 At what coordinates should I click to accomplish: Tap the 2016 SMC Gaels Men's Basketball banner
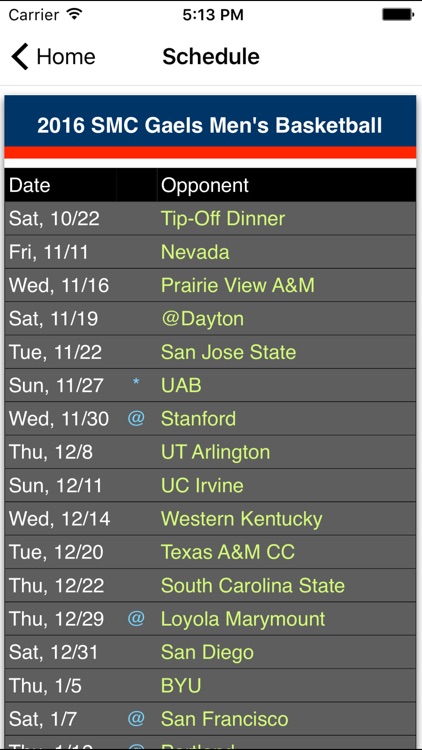[211, 125]
